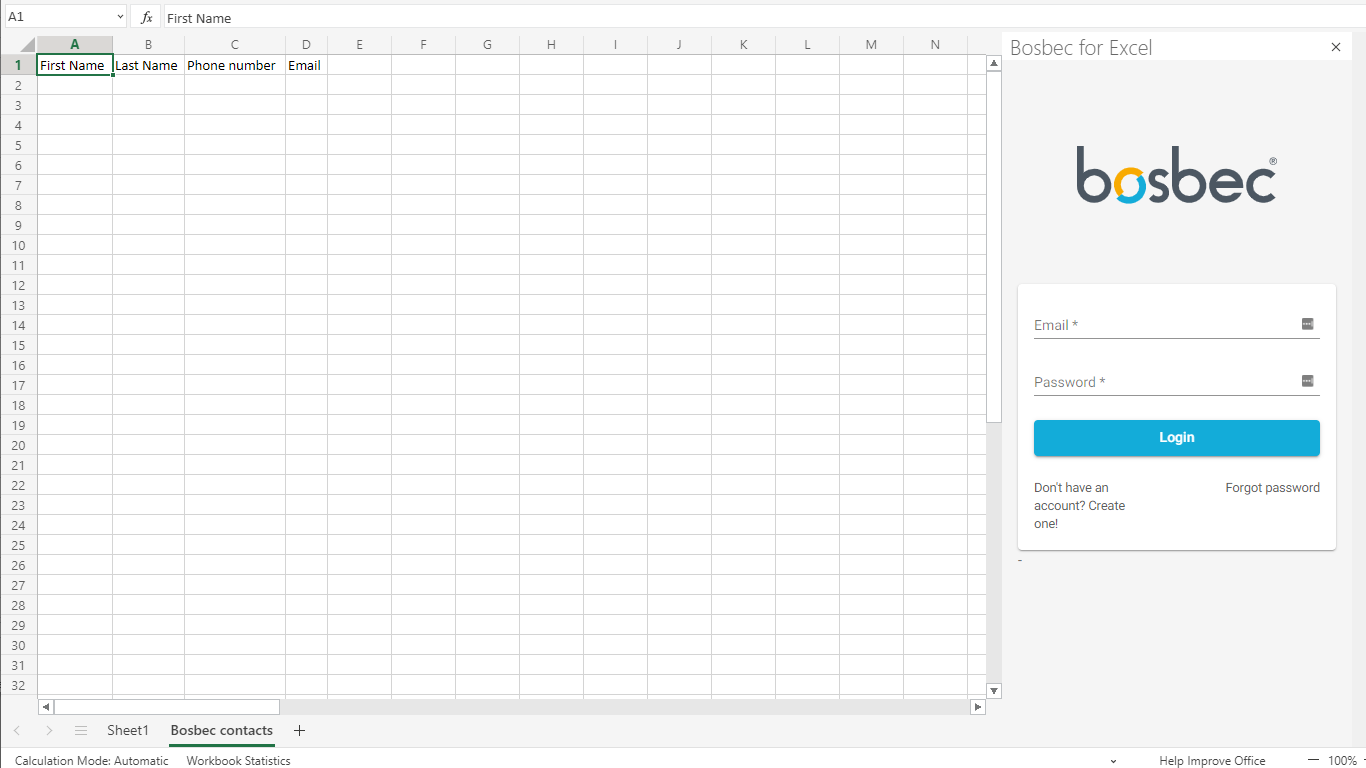Click the Select All corner triangle
The height and width of the screenshot is (768, 1366).
[28, 45]
